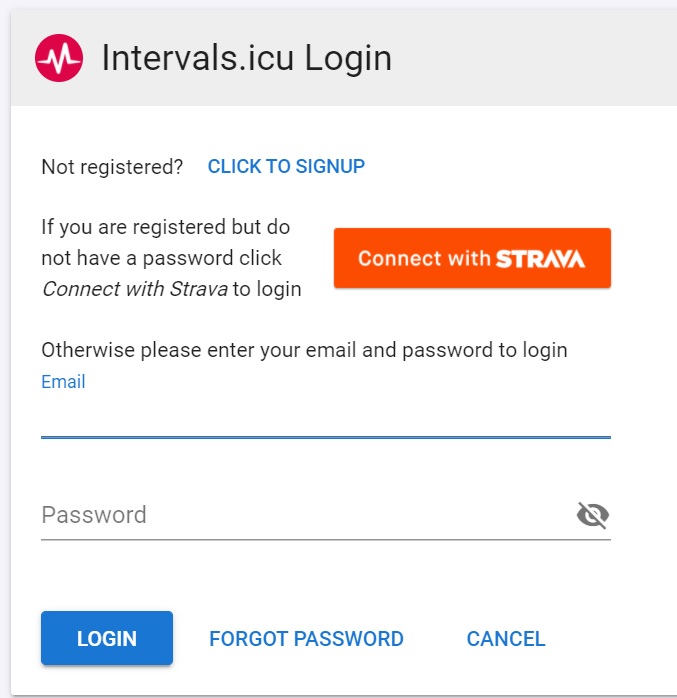Screen dimensions: 677x698
Task: Click the "If you are registered" paragraph
Action: [165, 227]
